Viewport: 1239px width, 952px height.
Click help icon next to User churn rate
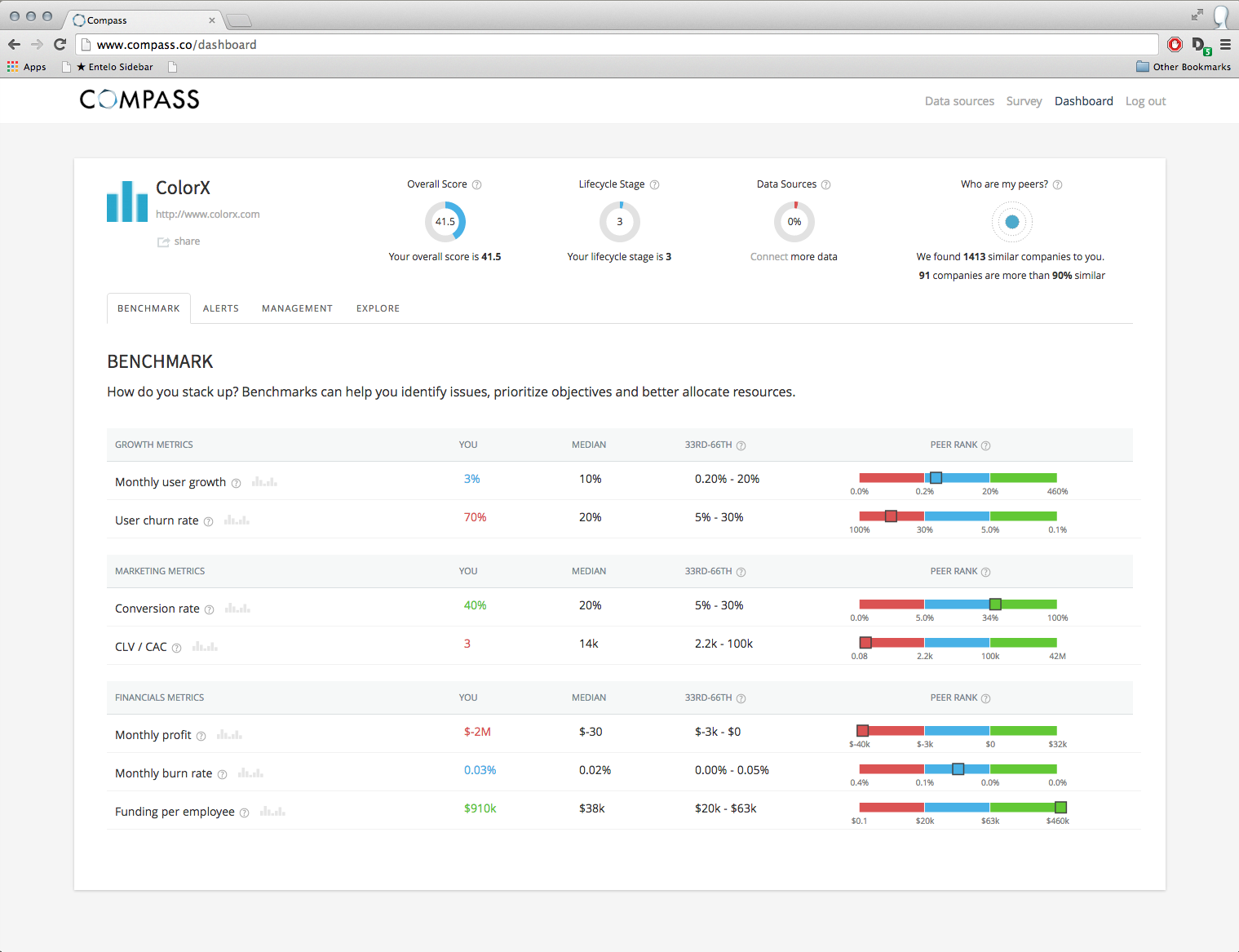(x=209, y=521)
